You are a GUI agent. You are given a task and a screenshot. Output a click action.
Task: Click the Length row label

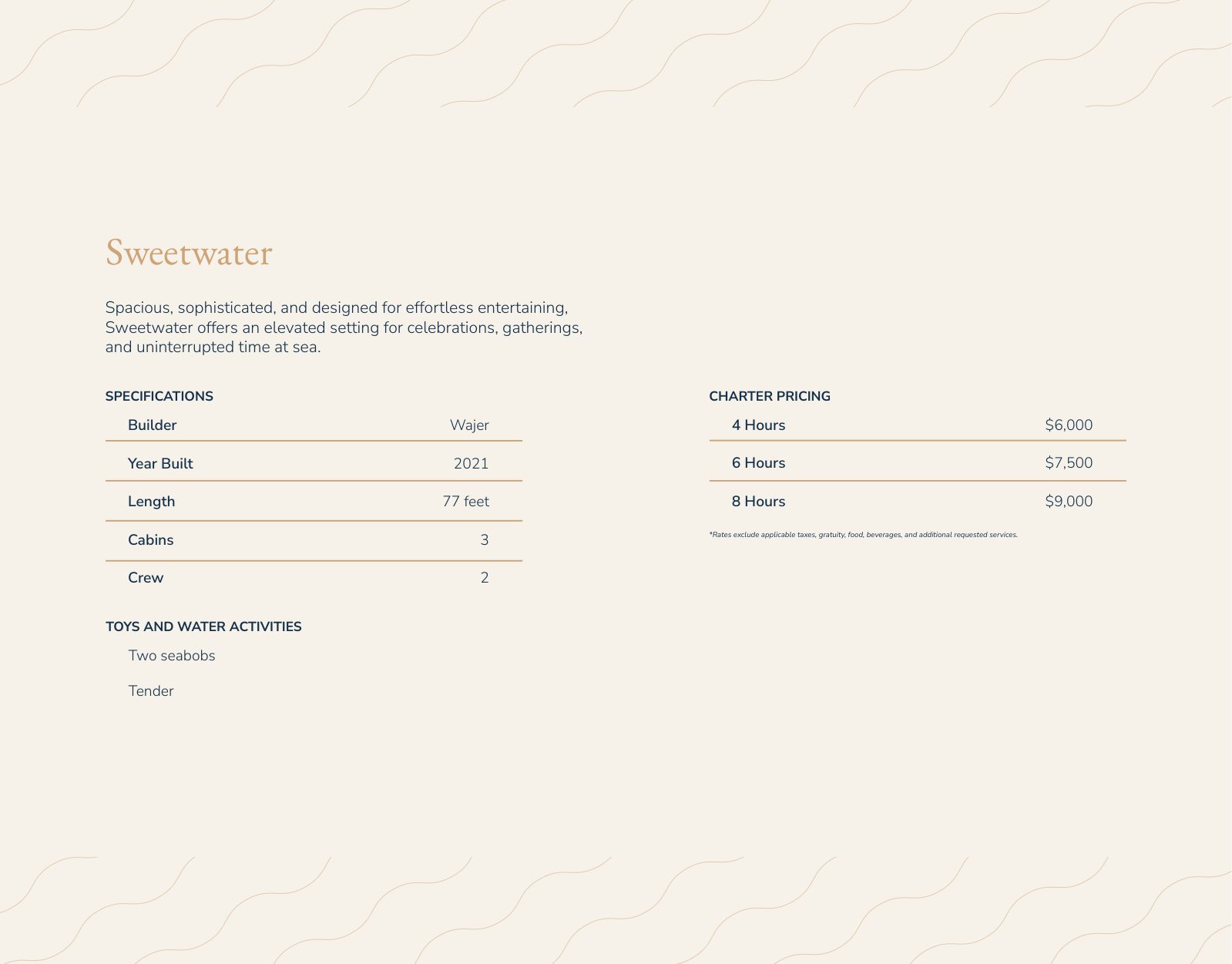click(151, 502)
